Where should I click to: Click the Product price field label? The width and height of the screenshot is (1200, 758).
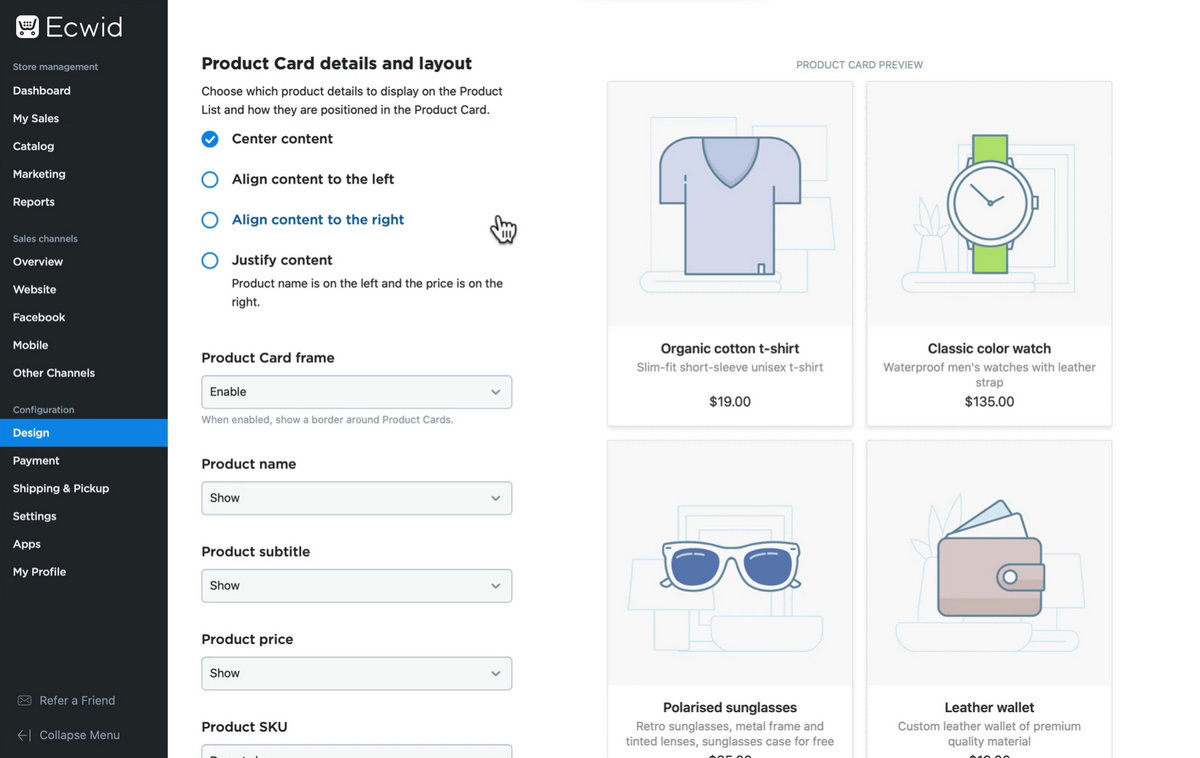point(247,640)
